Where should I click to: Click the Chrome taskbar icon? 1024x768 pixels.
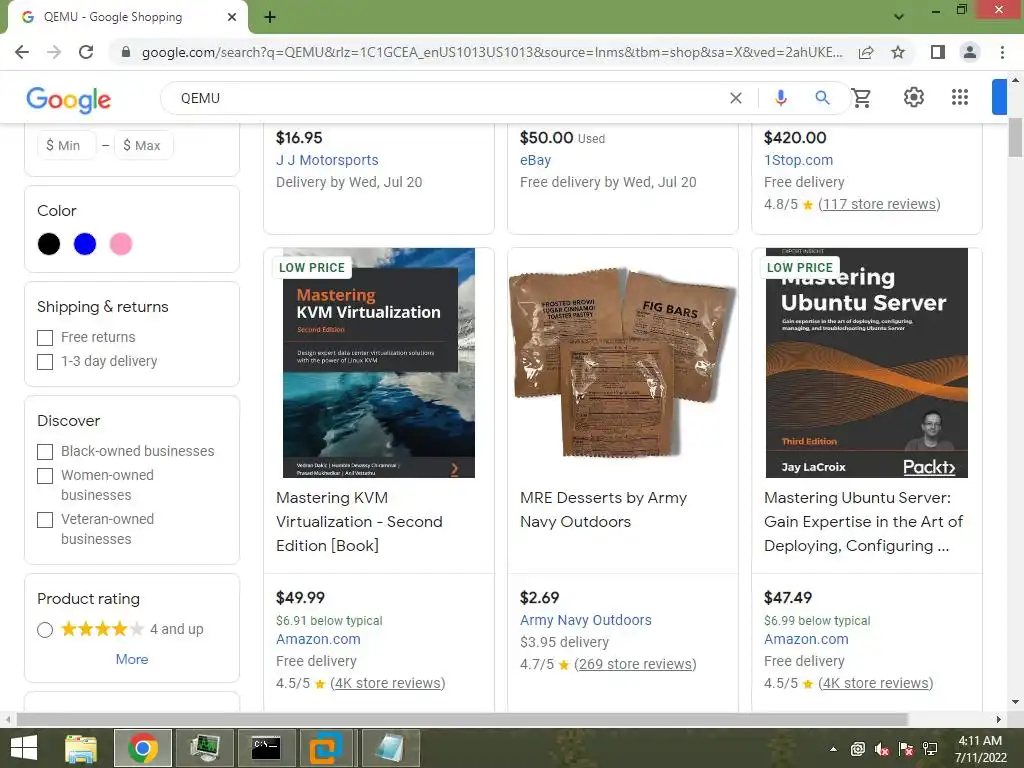(143, 748)
